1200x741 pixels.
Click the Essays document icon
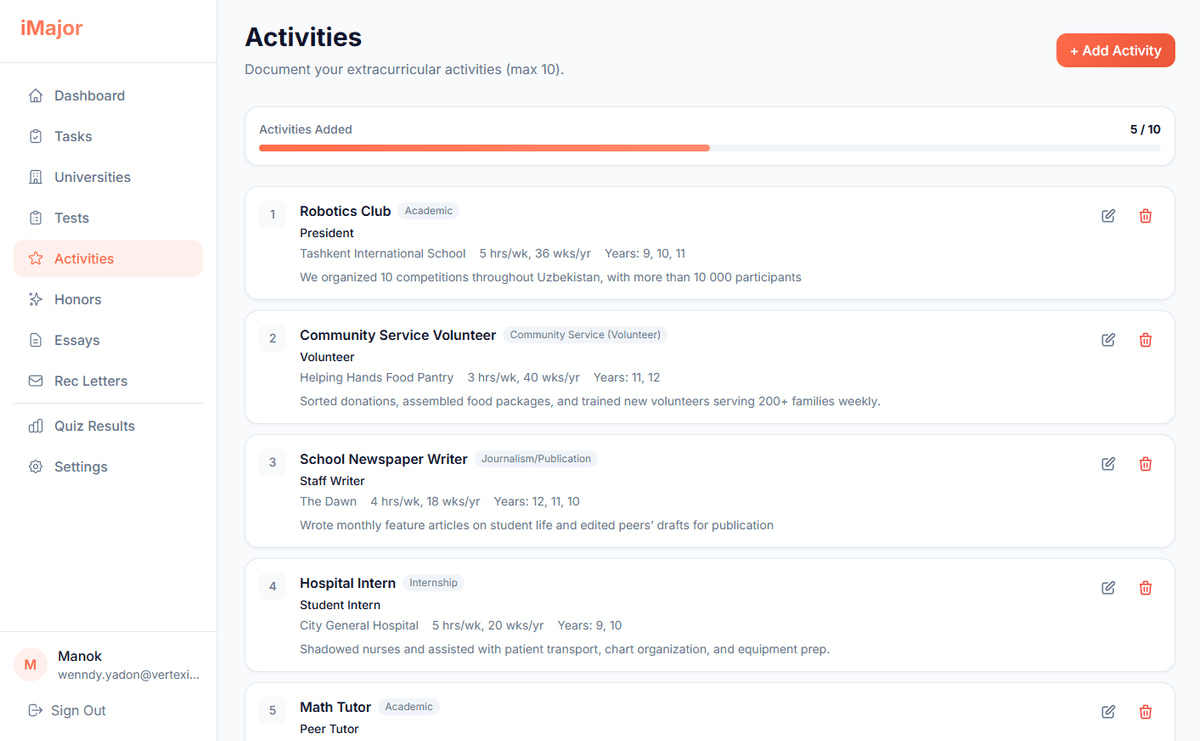33,340
